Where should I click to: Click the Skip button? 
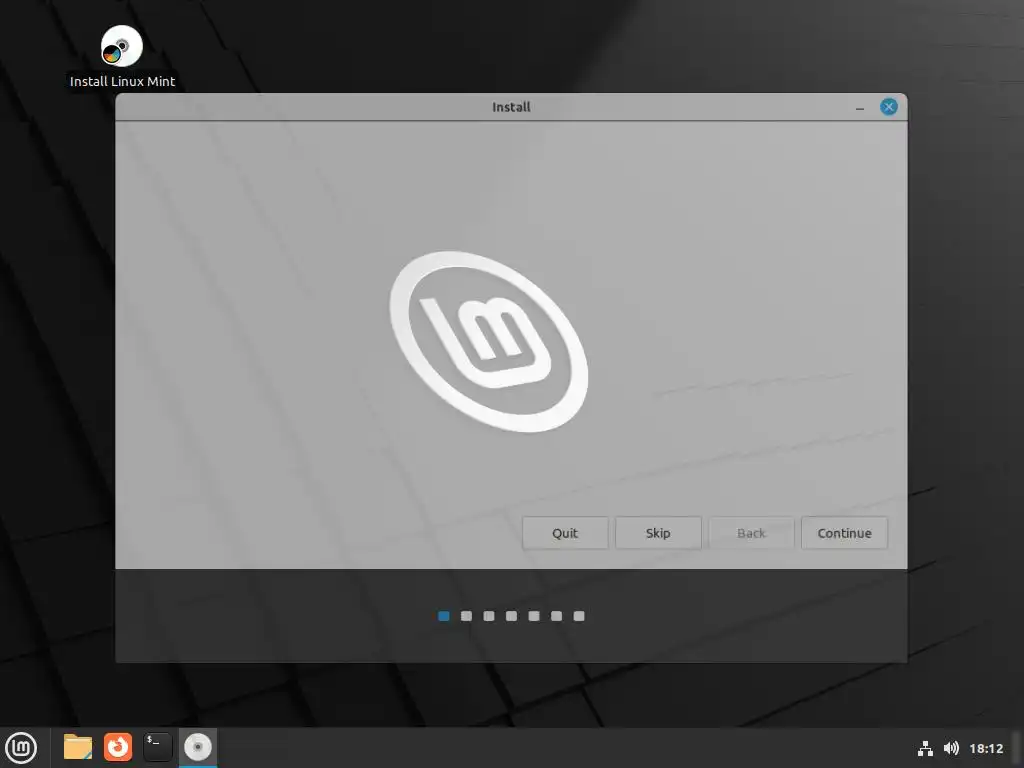[x=658, y=533]
